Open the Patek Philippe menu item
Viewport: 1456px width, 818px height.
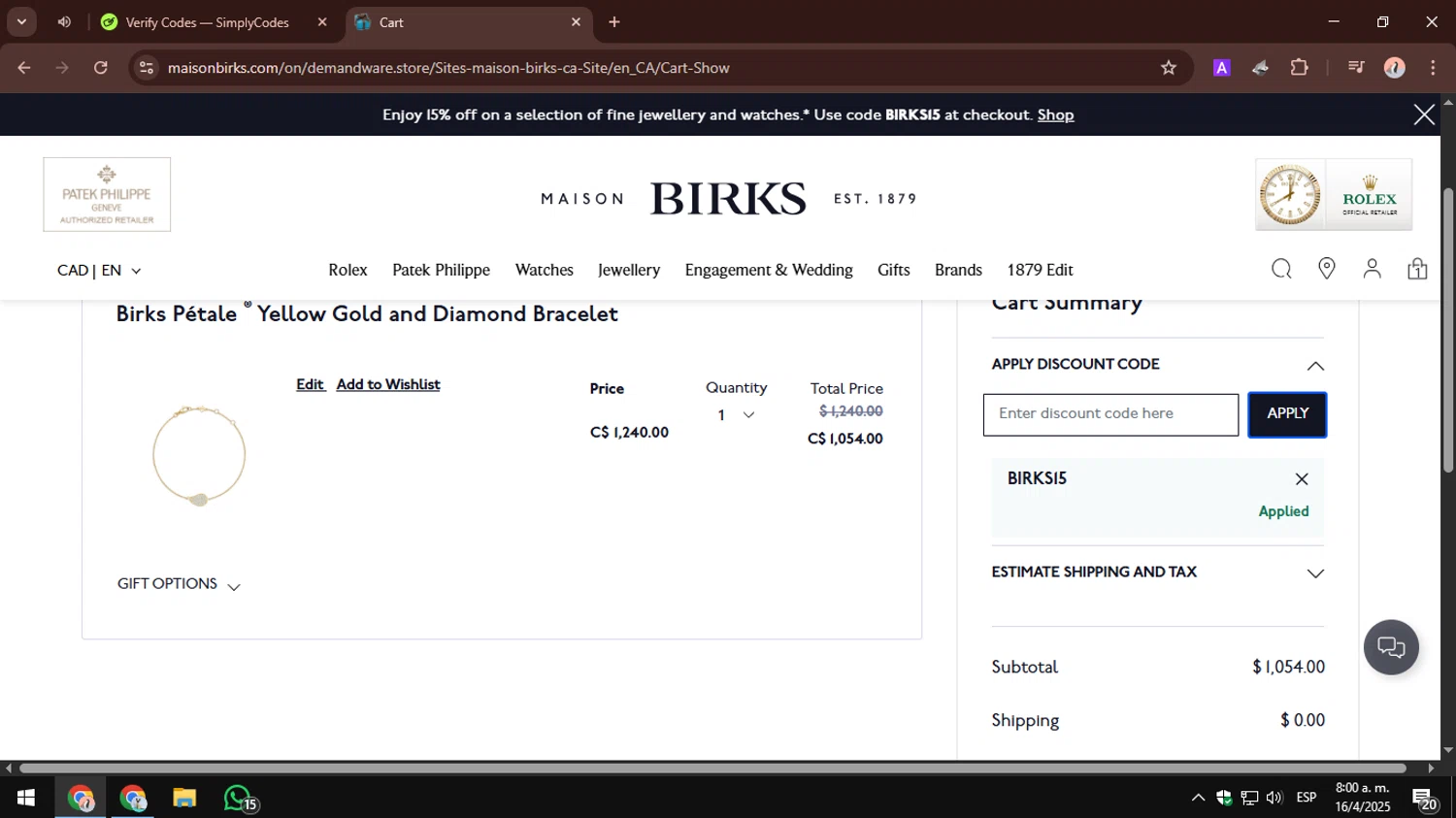tap(441, 270)
